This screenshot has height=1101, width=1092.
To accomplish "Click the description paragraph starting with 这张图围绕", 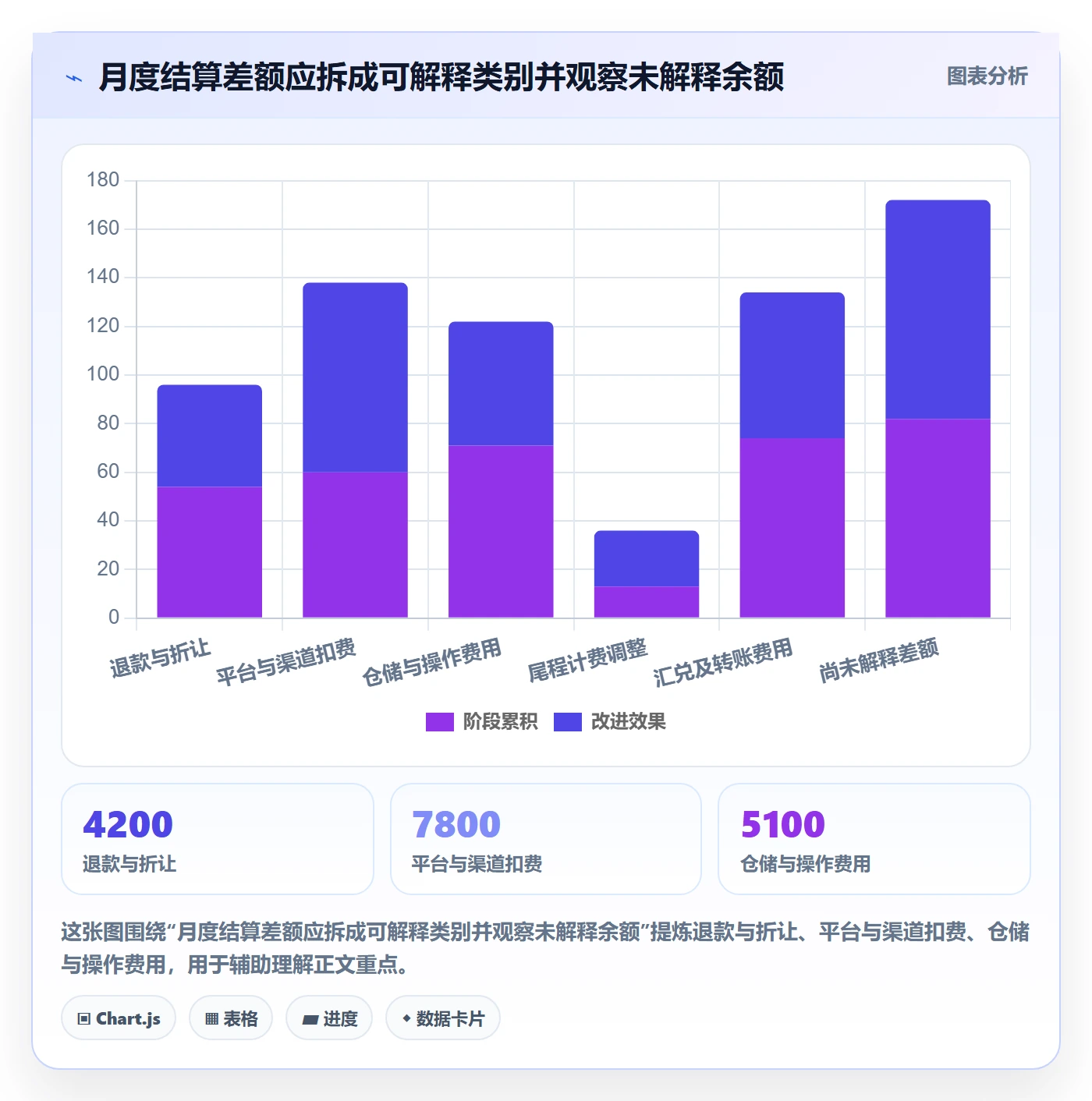I will point(546,948).
